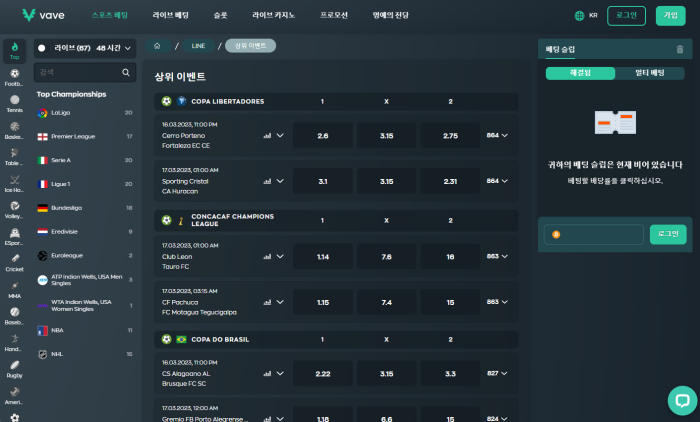Expand Cerro Porteno match details chevron
The height and width of the screenshot is (422, 700).
pos(280,135)
